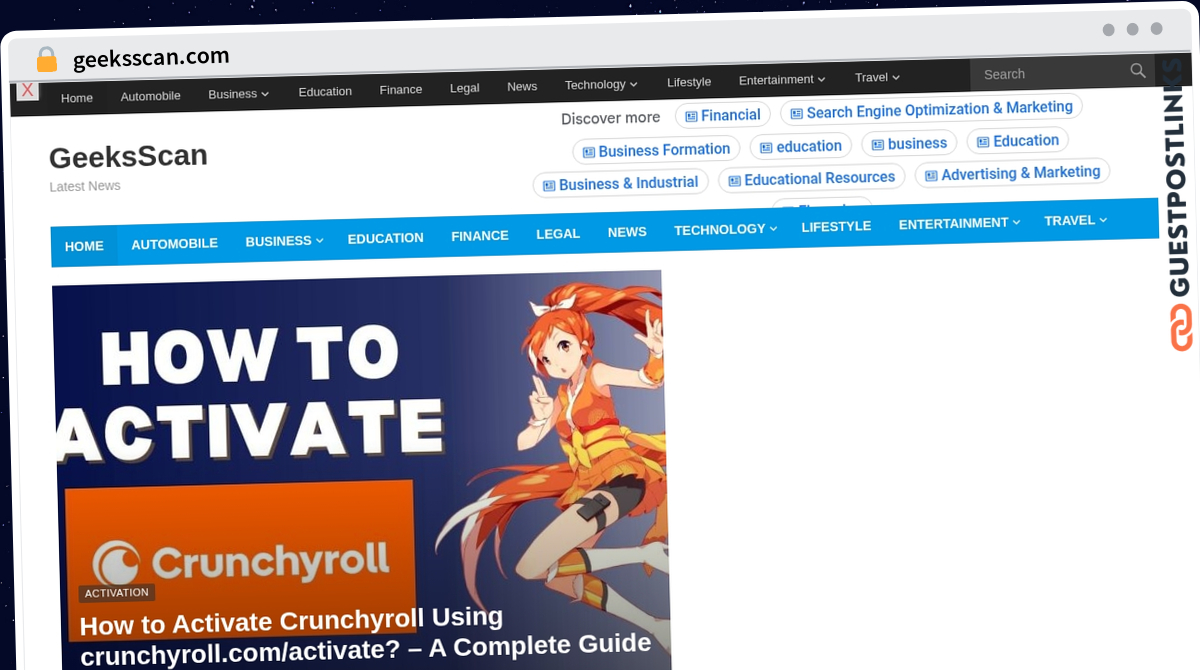Screen dimensions: 1200x670
Task: Click the Search Engine Optimization tag icon
Action: pyautogui.click(x=797, y=114)
